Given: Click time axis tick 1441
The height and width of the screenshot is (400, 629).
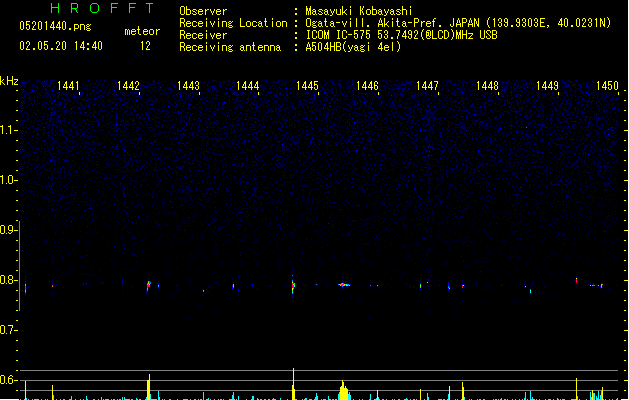Looking at the screenshot, I should (68, 86).
